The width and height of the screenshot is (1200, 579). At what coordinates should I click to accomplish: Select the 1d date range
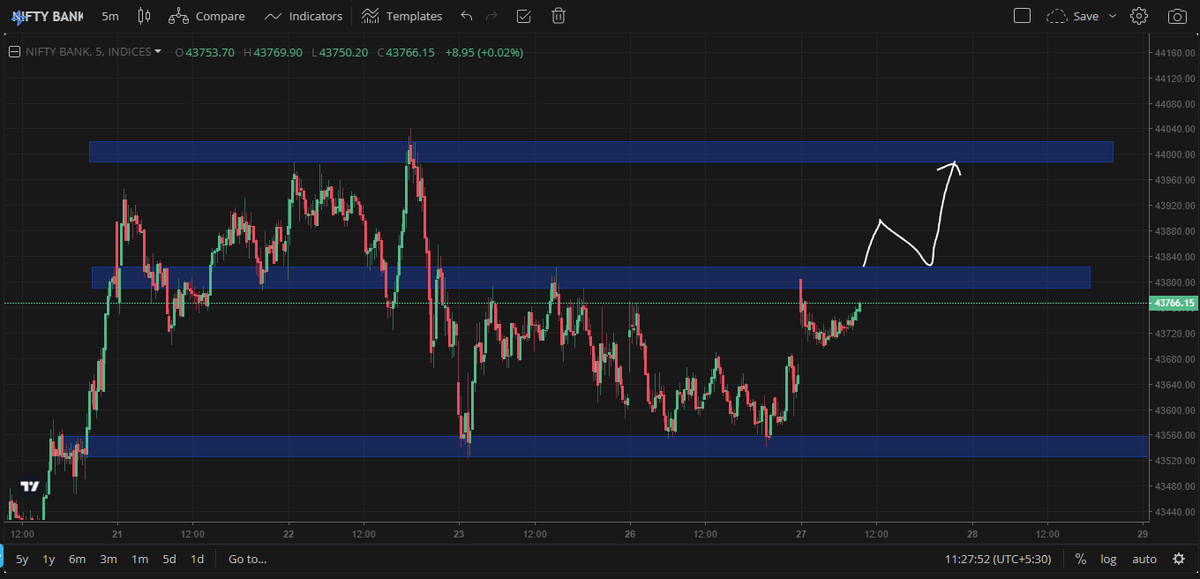[x=197, y=559]
